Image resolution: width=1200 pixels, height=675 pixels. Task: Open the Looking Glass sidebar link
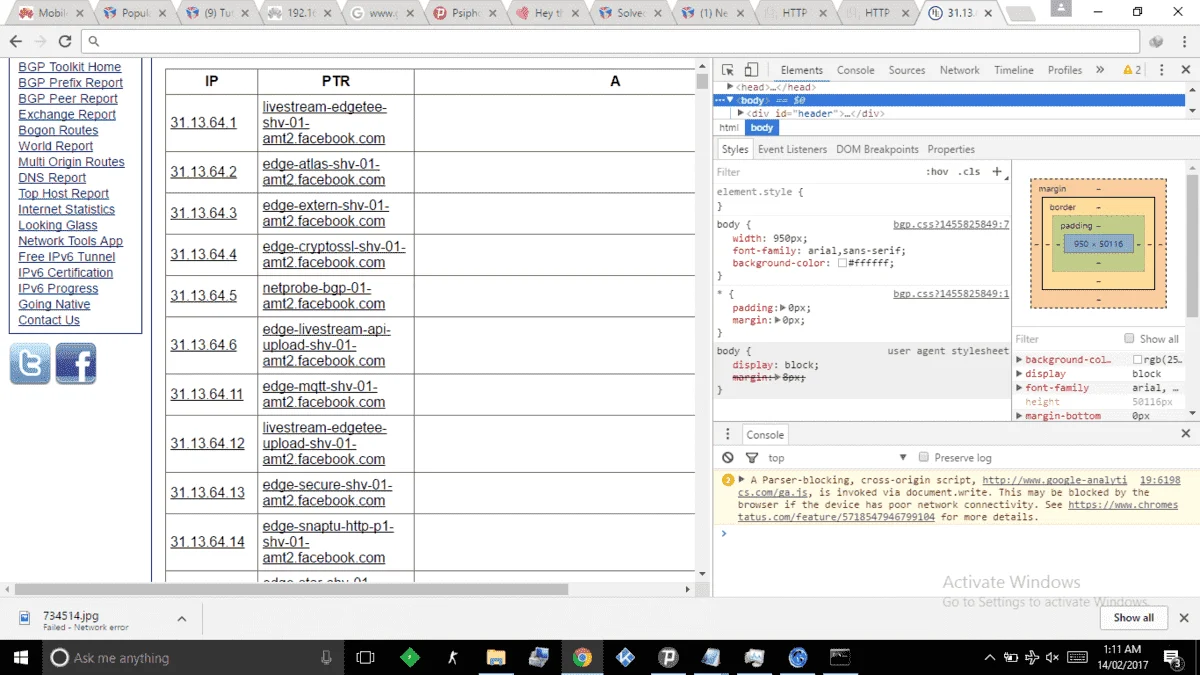tap(58, 225)
